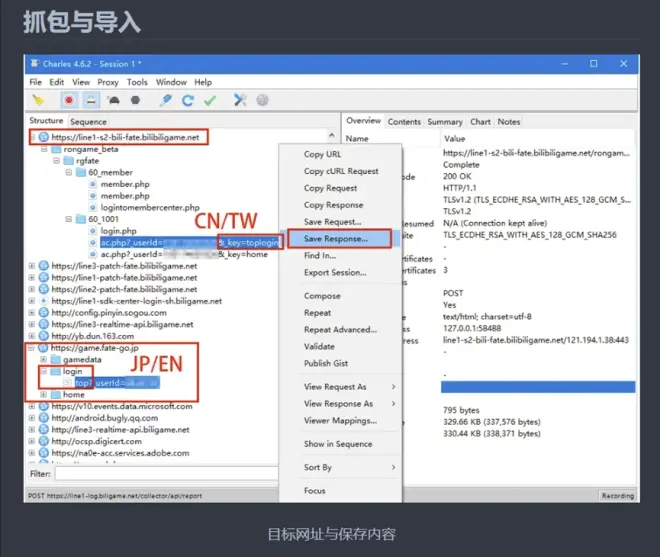Choose Export Session... entry
660x557 pixels.
[335, 272]
